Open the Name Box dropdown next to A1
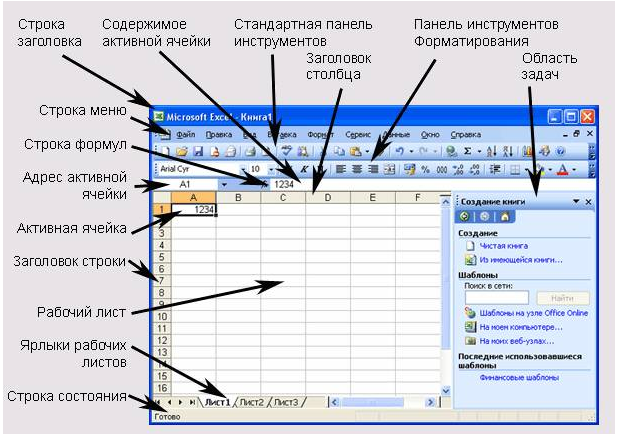The image size is (618, 436). 224,184
